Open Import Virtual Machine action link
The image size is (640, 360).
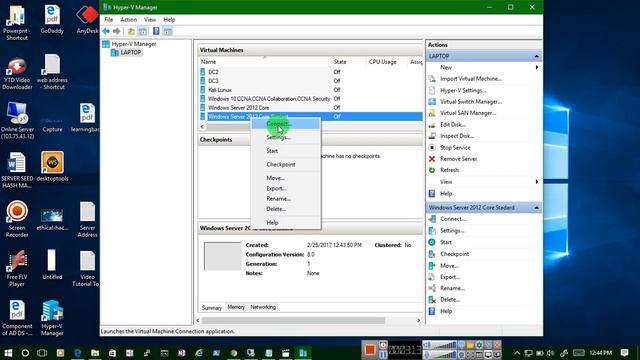[471, 79]
